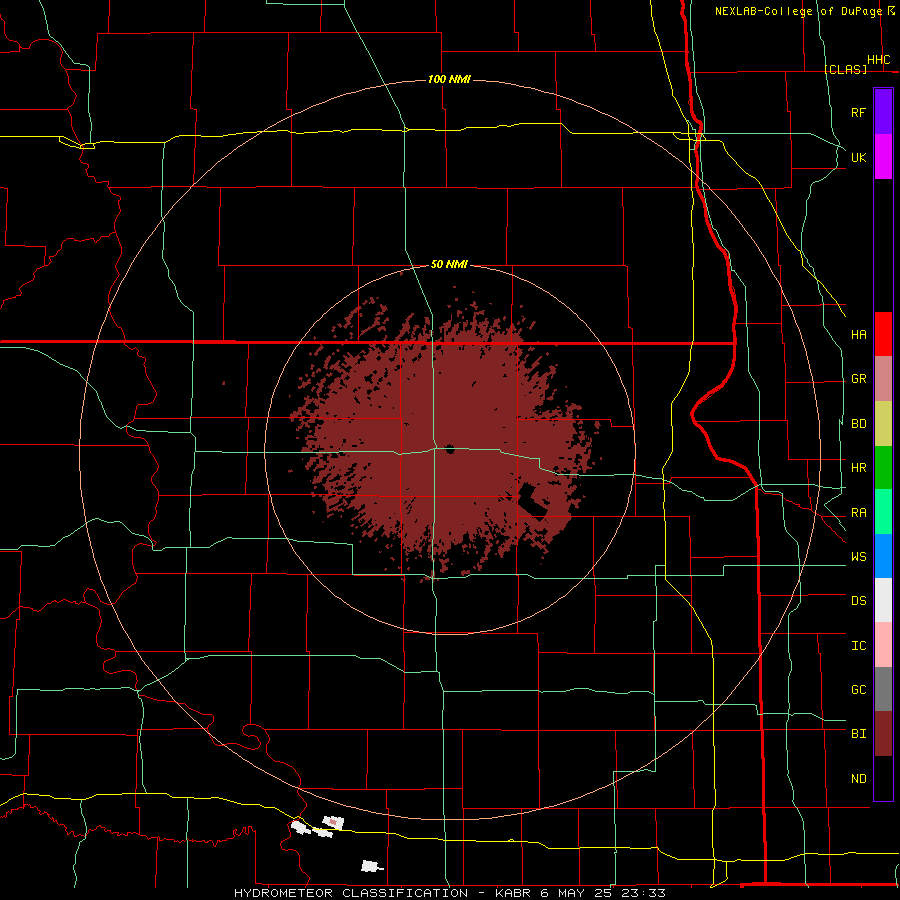This screenshot has width=900, height=900.
Task: Select the white DS legend swatch
Action: pos(883,600)
